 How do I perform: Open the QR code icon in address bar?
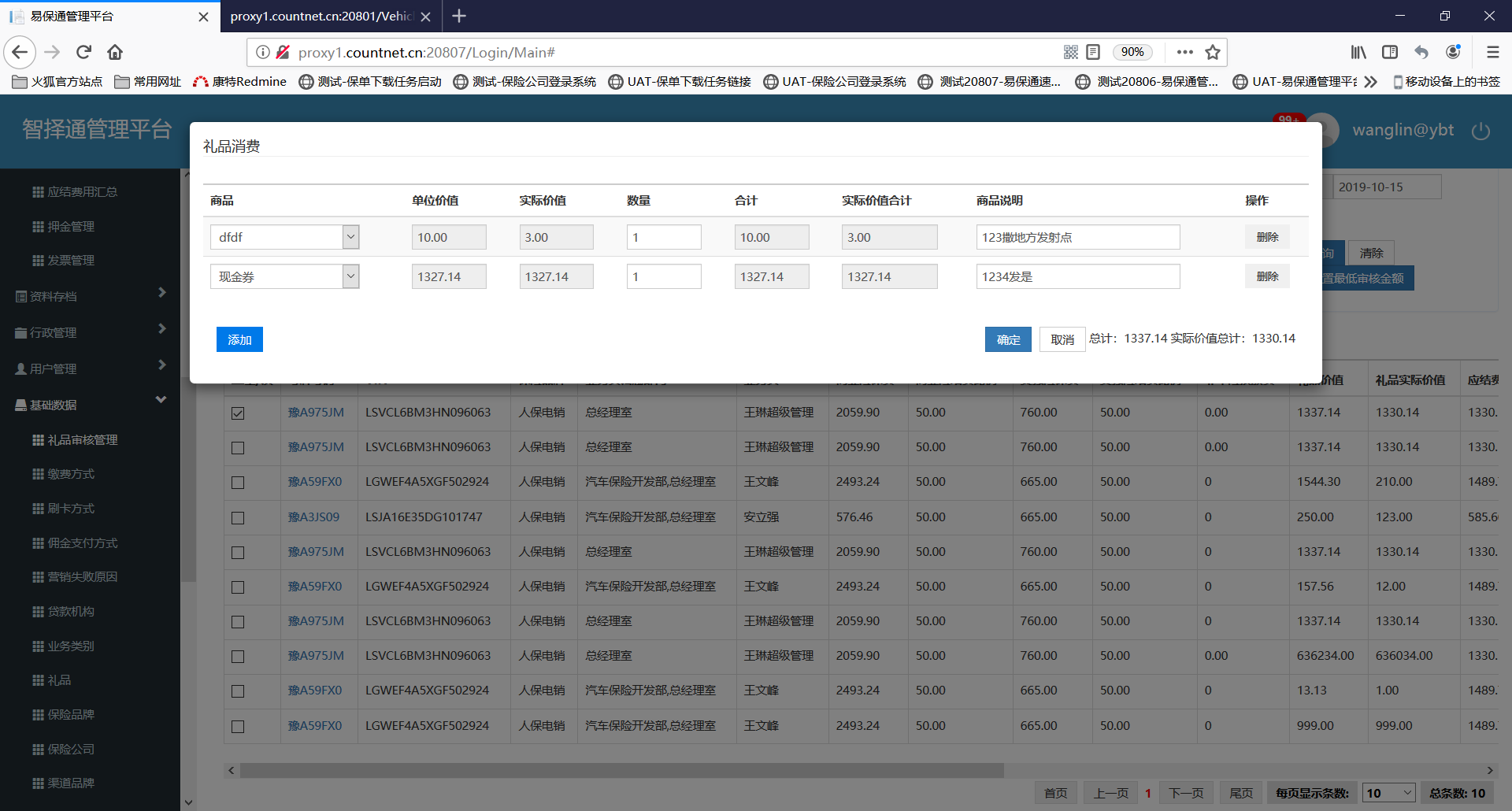1070,52
